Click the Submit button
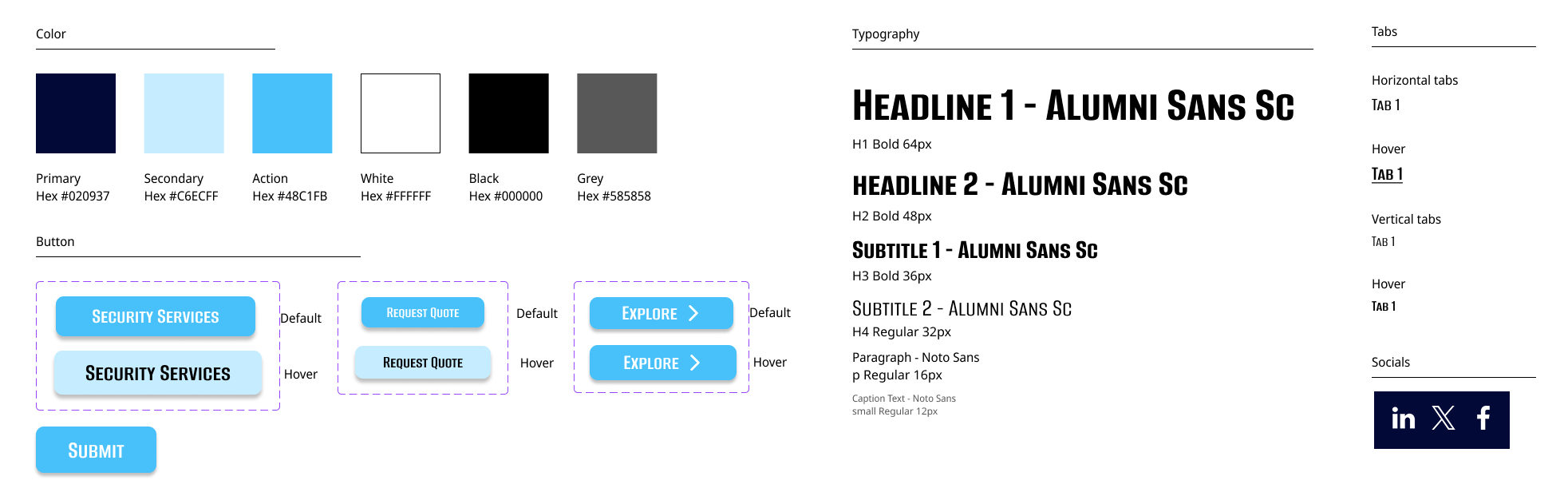Screen dimensions: 1568x504 96,450
